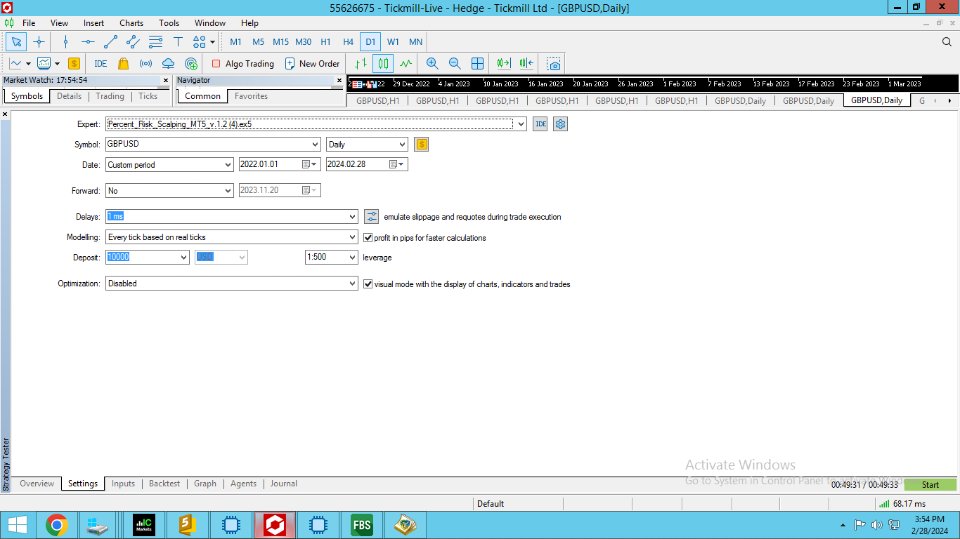
Task: Expand the Optimization dropdown
Action: (x=352, y=284)
